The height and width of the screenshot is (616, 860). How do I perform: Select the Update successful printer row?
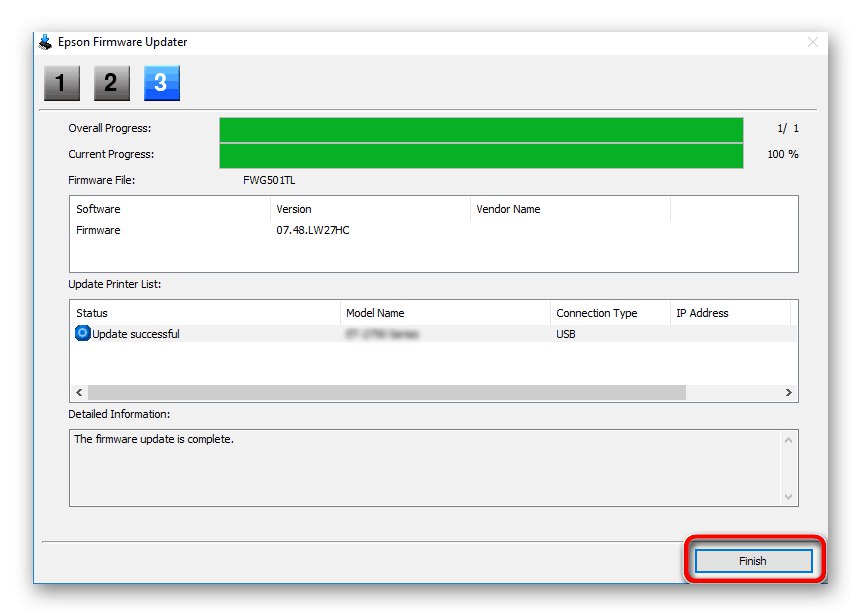(433, 334)
